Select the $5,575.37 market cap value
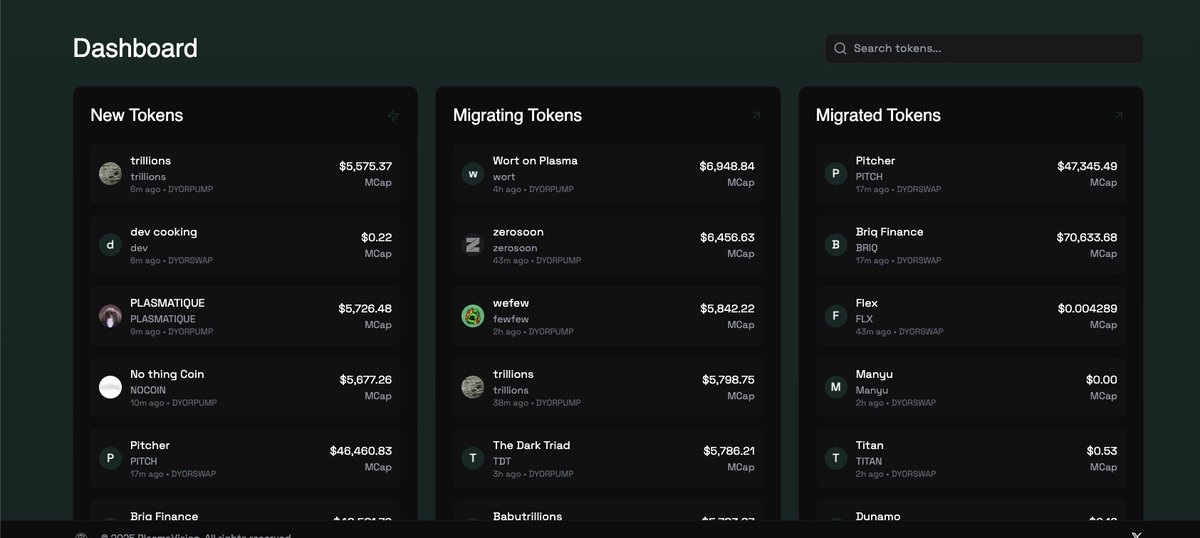 [365, 166]
